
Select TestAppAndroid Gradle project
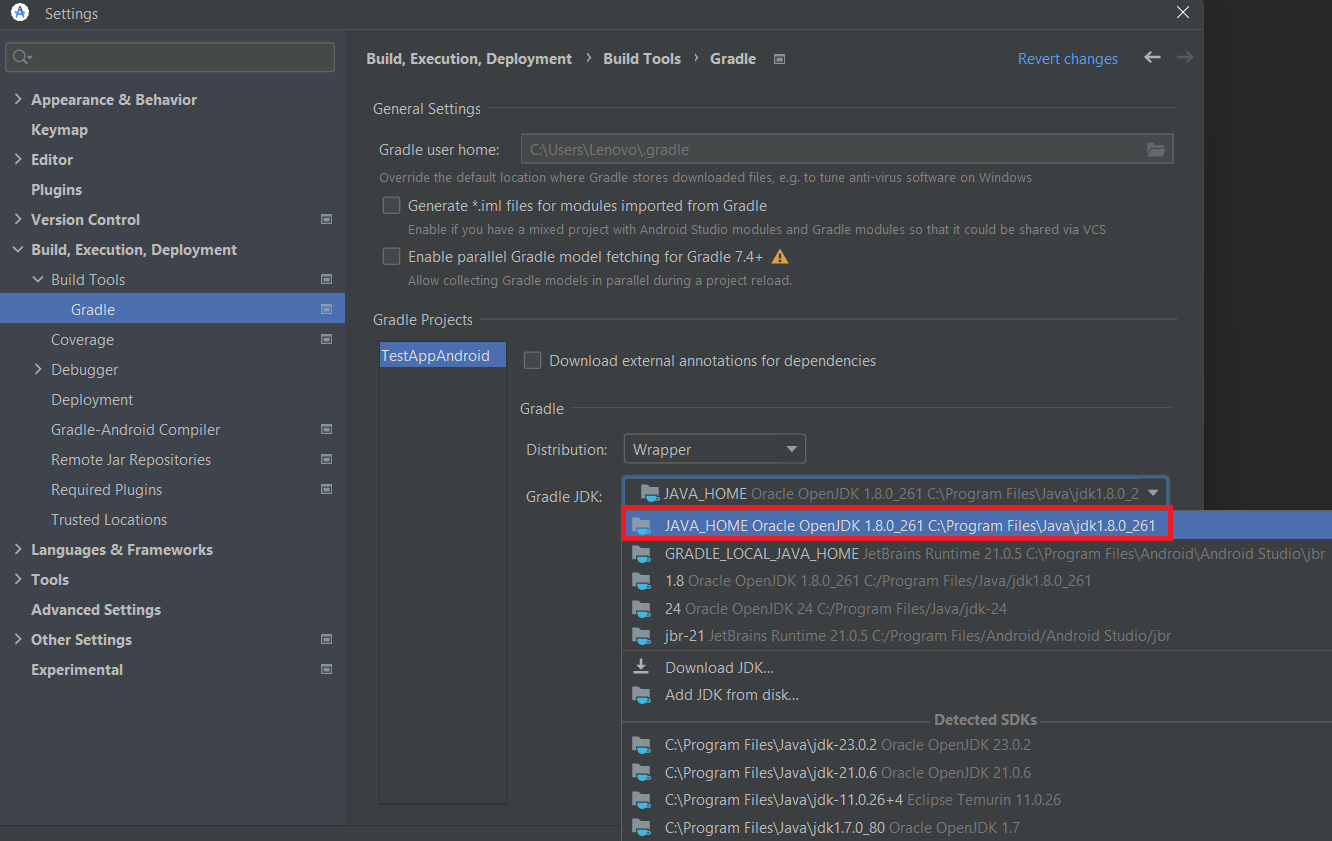(x=443, y=355)
